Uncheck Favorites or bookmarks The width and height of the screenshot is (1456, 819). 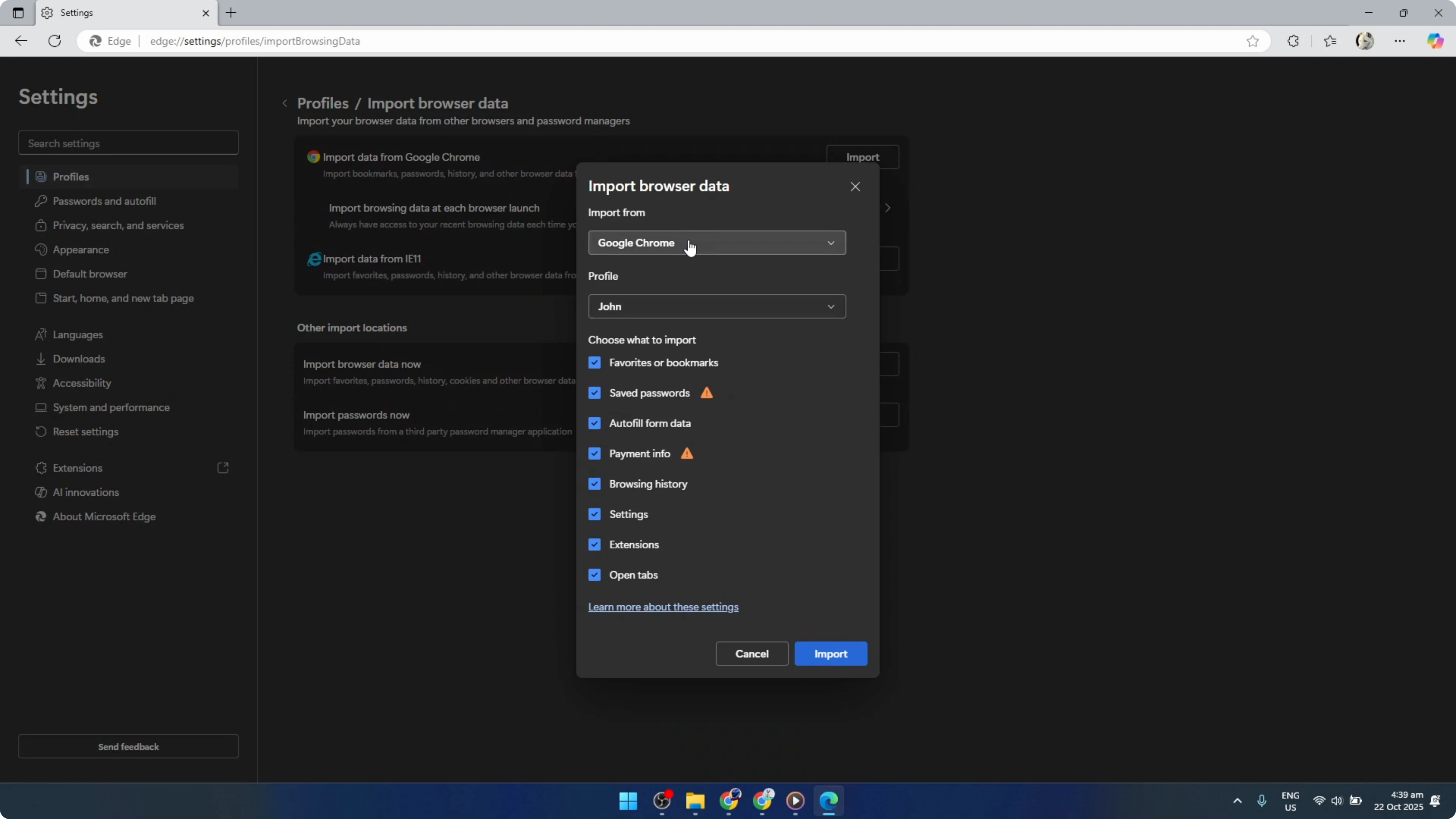[595, 363]
